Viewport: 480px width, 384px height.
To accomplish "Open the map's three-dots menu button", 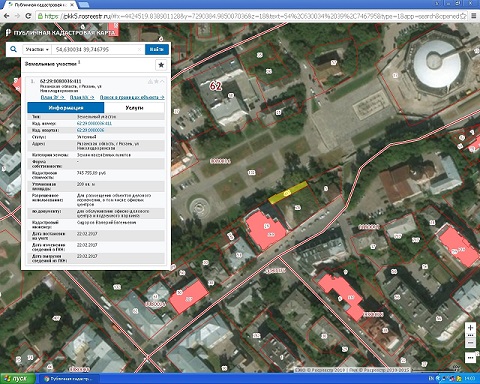I will [x=470, y=358].
